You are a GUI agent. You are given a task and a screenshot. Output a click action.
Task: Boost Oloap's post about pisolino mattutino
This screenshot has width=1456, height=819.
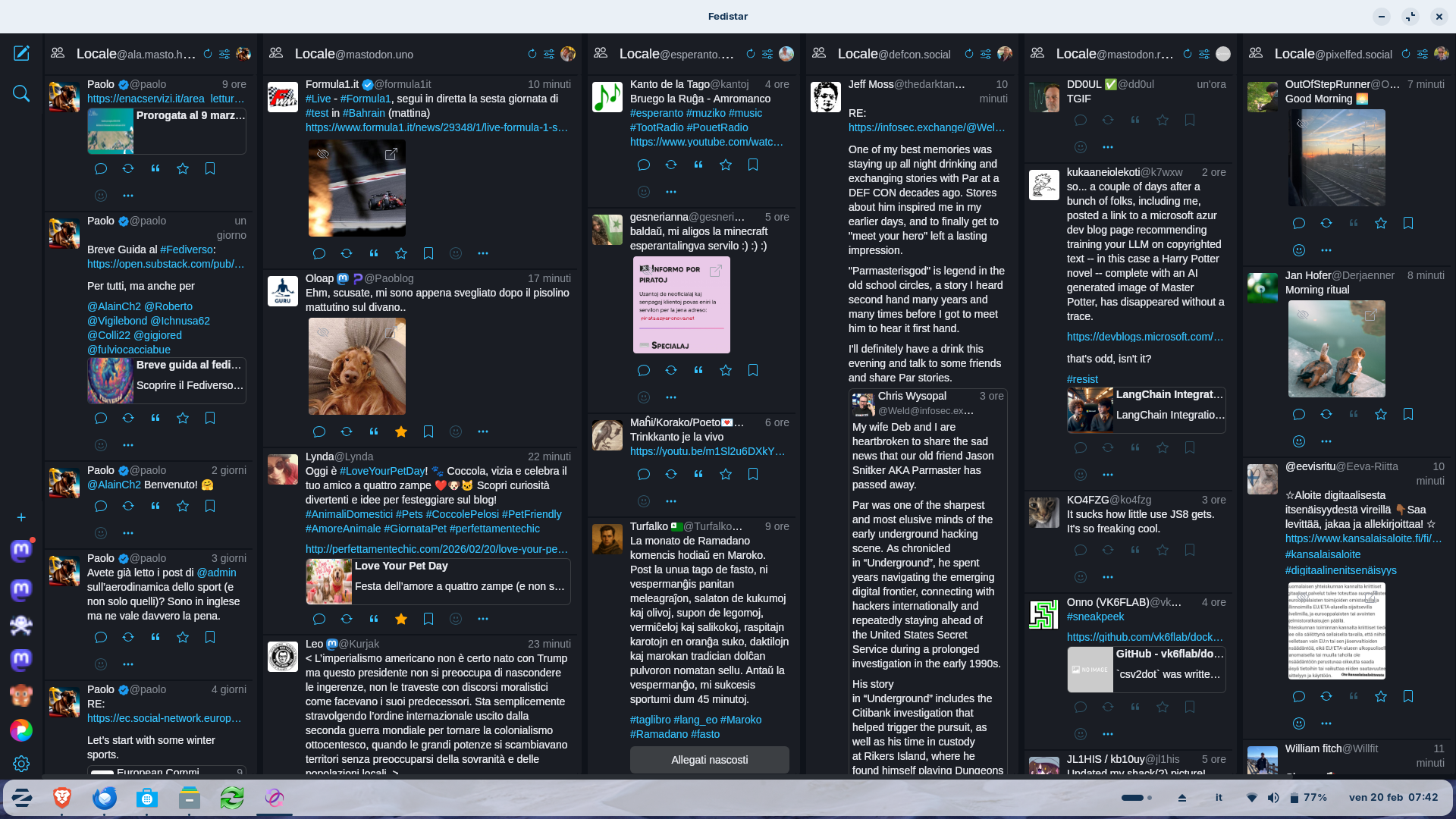(347, 431)
